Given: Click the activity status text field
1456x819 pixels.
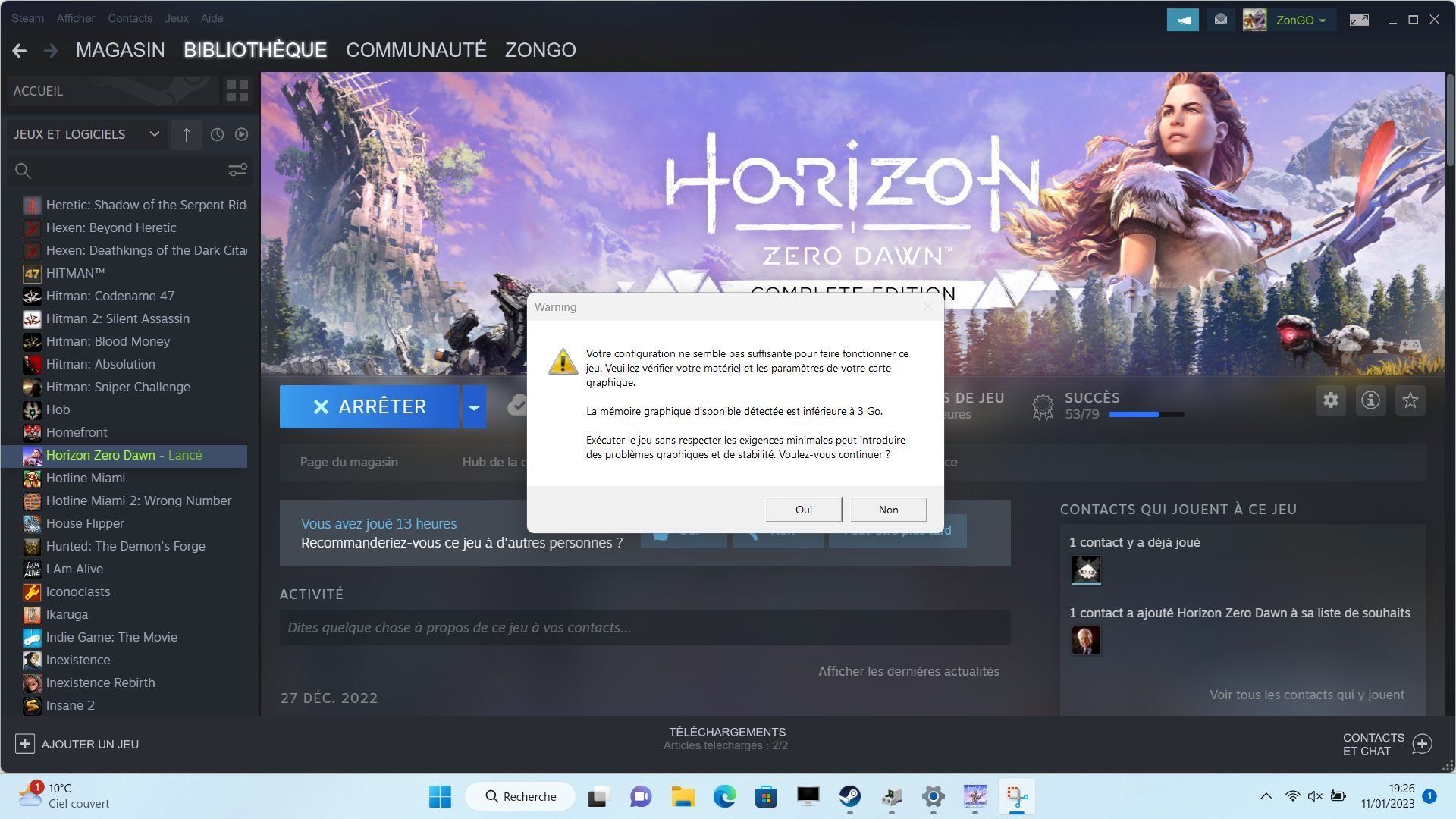Looking at the screenshot, I should (645, 628).
